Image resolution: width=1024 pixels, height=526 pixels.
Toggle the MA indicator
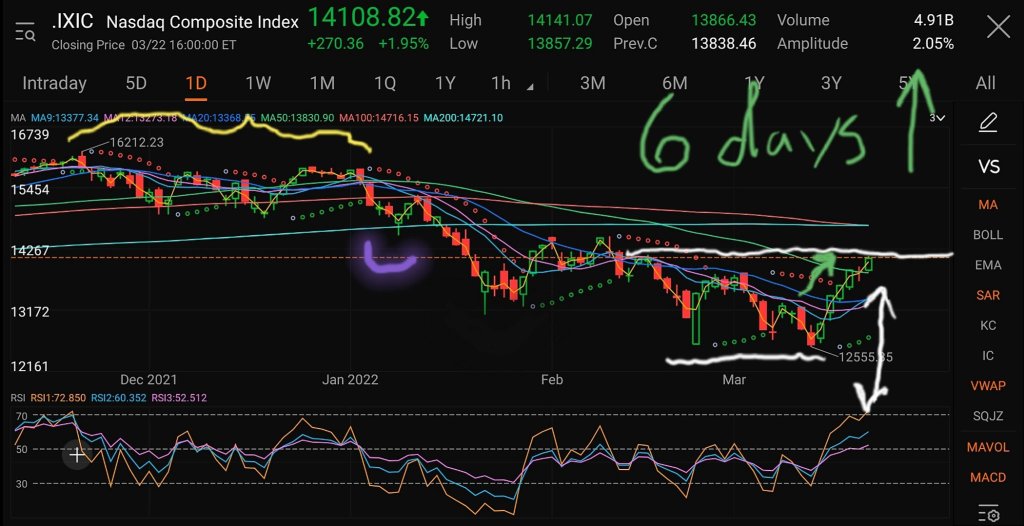pos(988,205)
